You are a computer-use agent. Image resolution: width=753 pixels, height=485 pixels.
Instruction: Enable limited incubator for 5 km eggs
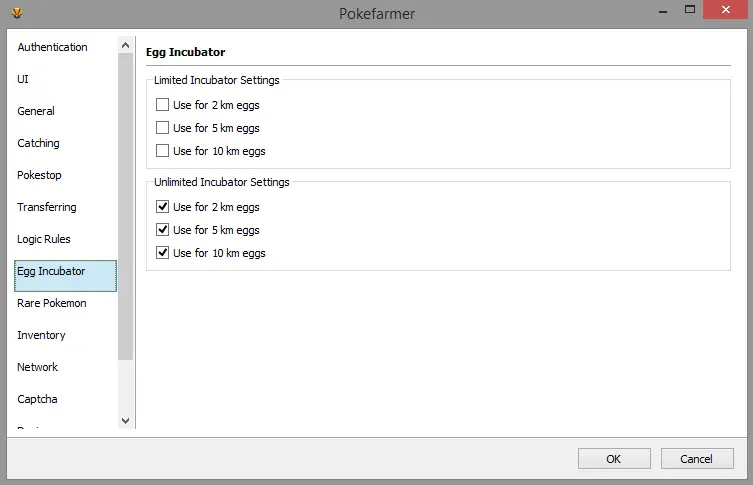(x=162, y=128)
